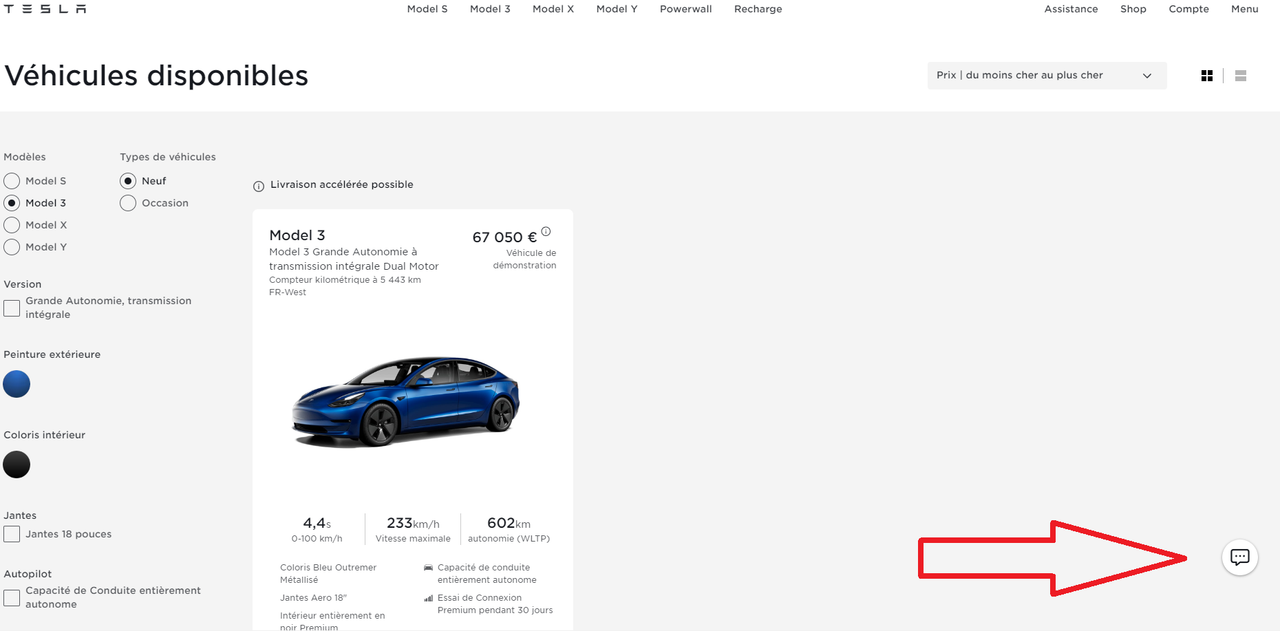Click the Tesla logo
The width and height of the screenshot is (1280, 631).
(x=43, y=9)
